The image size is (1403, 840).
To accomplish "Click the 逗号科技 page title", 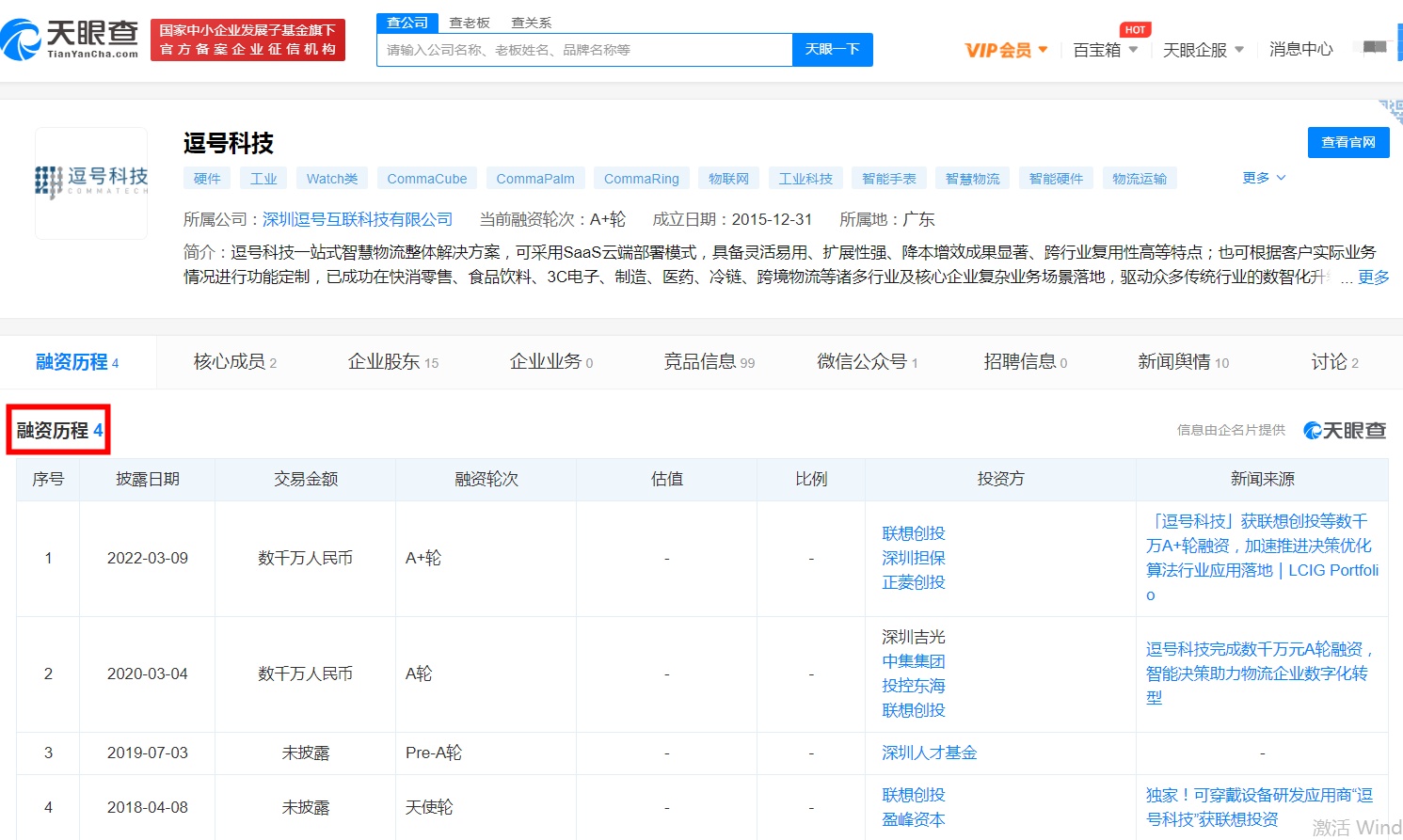I will pyautogui.click(x=229, y=143).
